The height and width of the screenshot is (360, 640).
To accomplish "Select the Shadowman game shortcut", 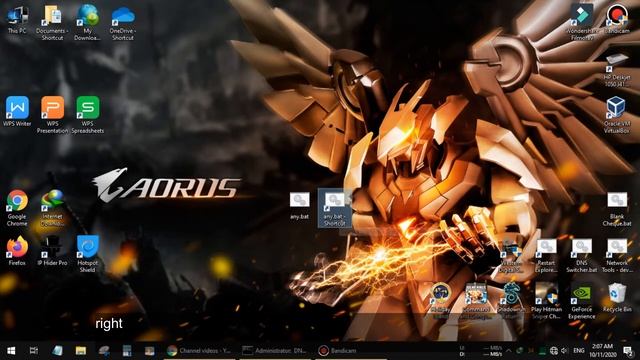I will [511, 301].
